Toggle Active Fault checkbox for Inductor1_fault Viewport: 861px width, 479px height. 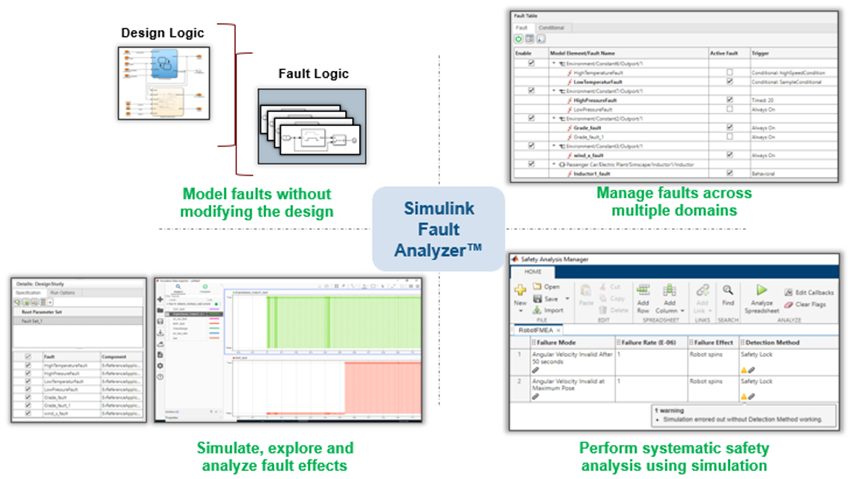click(729, 173)
